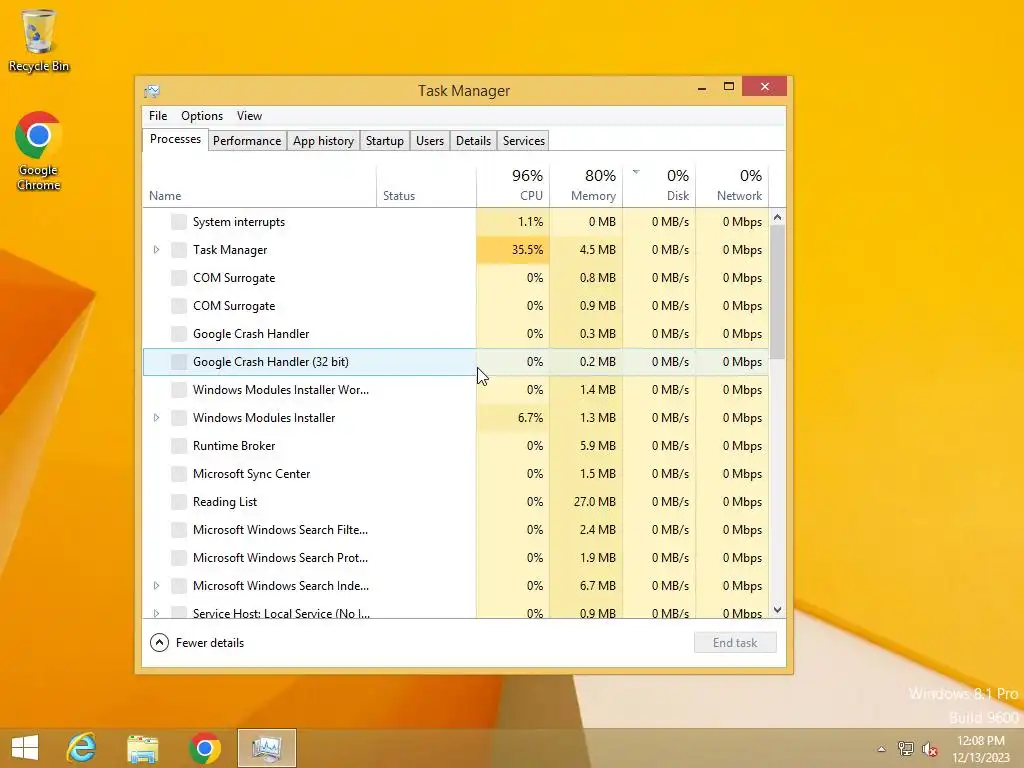Viewport: 1024px width, 768px height.
Task: Click the Runtime Broker process icon
Action: click(x=179, y=446)
